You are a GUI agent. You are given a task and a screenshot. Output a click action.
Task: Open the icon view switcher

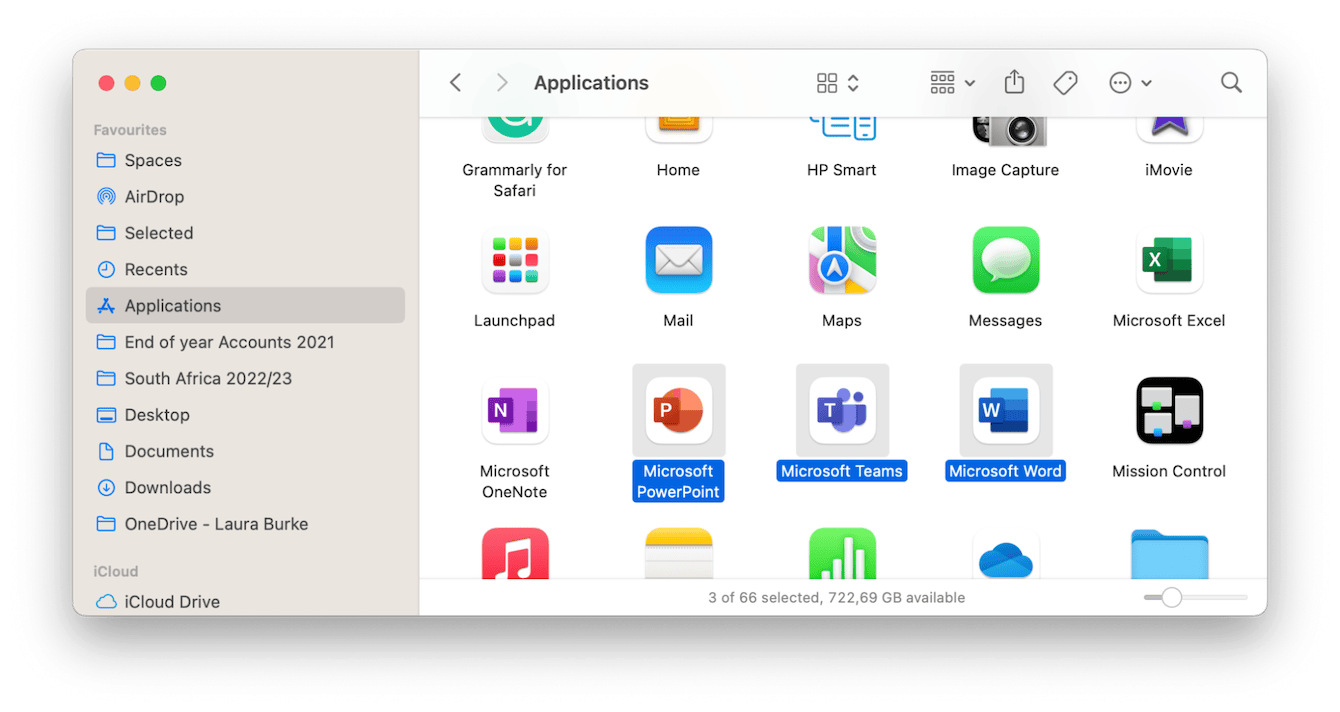pos(838,83)
